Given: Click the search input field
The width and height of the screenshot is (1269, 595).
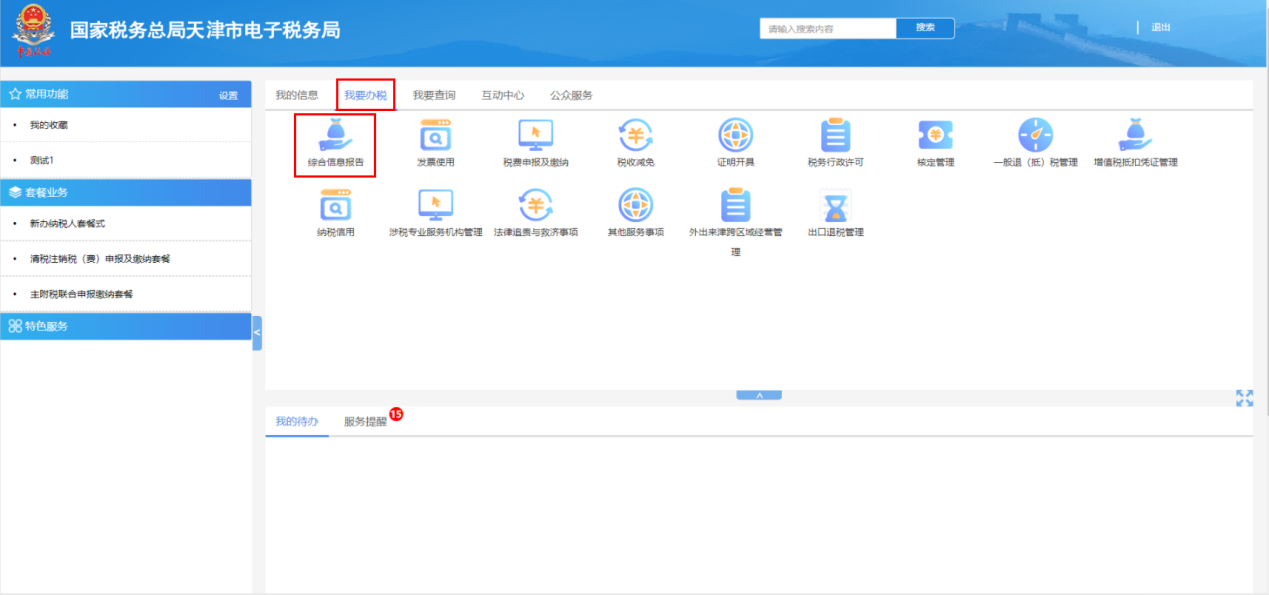Looking at the screenshot, I should 827,29.
